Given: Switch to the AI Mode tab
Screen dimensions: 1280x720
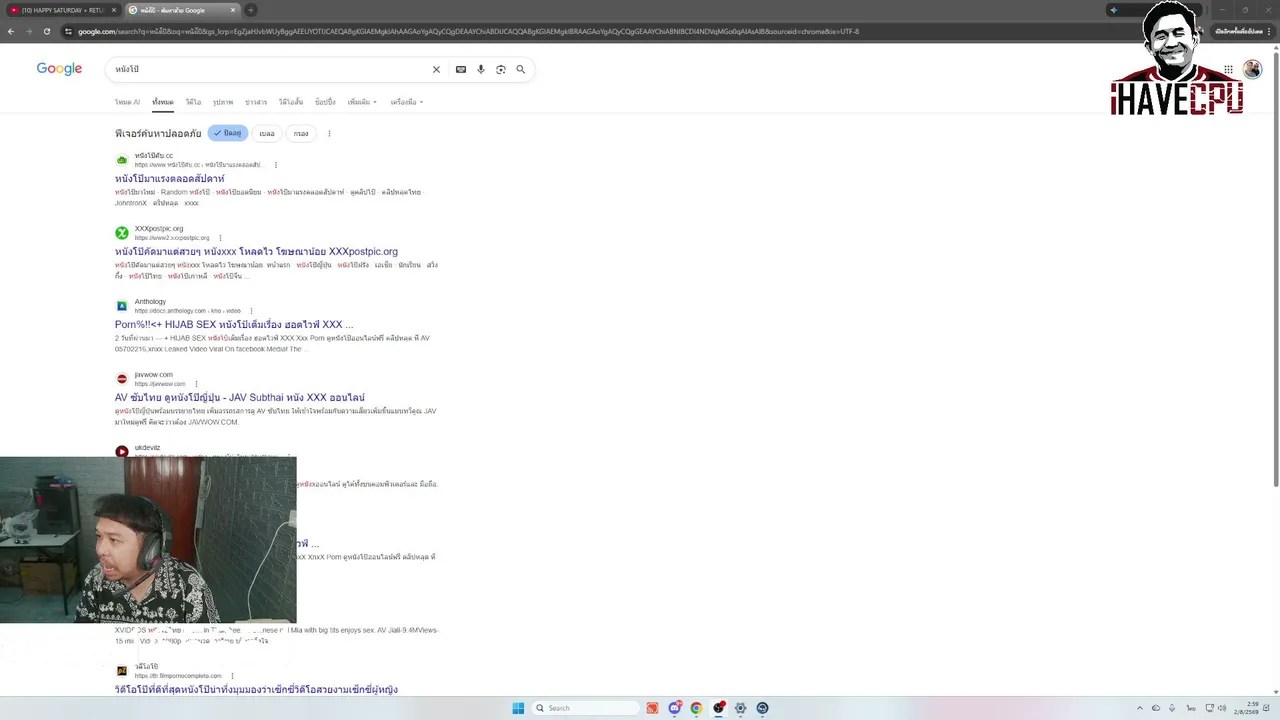Looking at the screenshot, I should point(127,102).
